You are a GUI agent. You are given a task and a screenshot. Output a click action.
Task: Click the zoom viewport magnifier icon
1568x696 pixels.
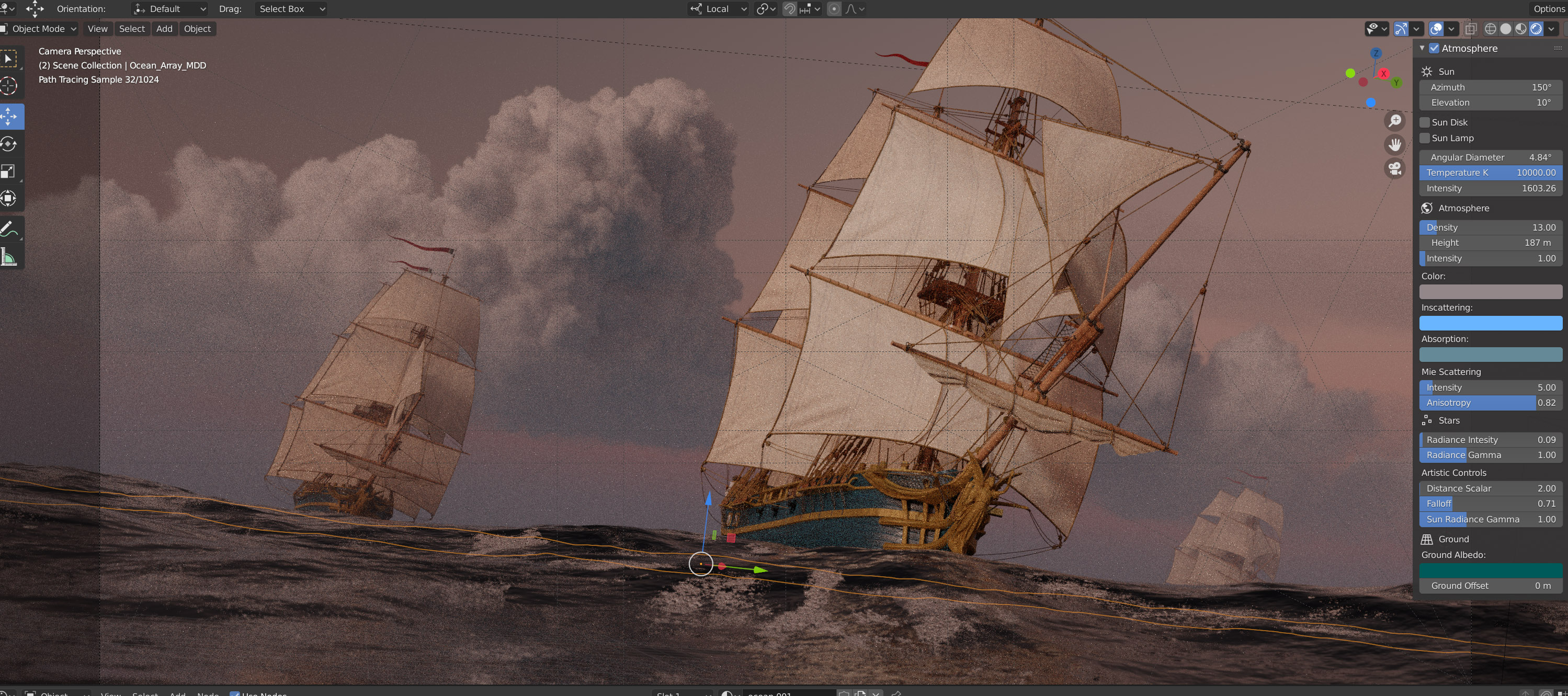[x=1394, y=120]
